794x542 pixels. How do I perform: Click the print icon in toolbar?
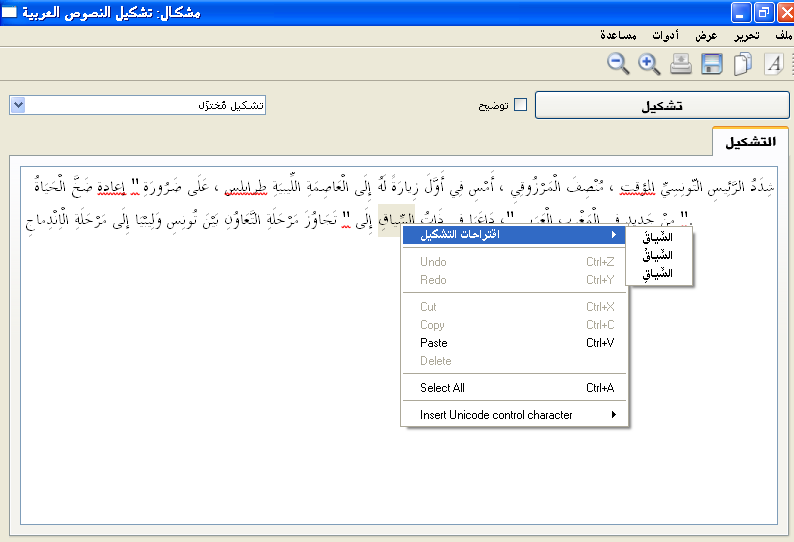tap(681, 64)
